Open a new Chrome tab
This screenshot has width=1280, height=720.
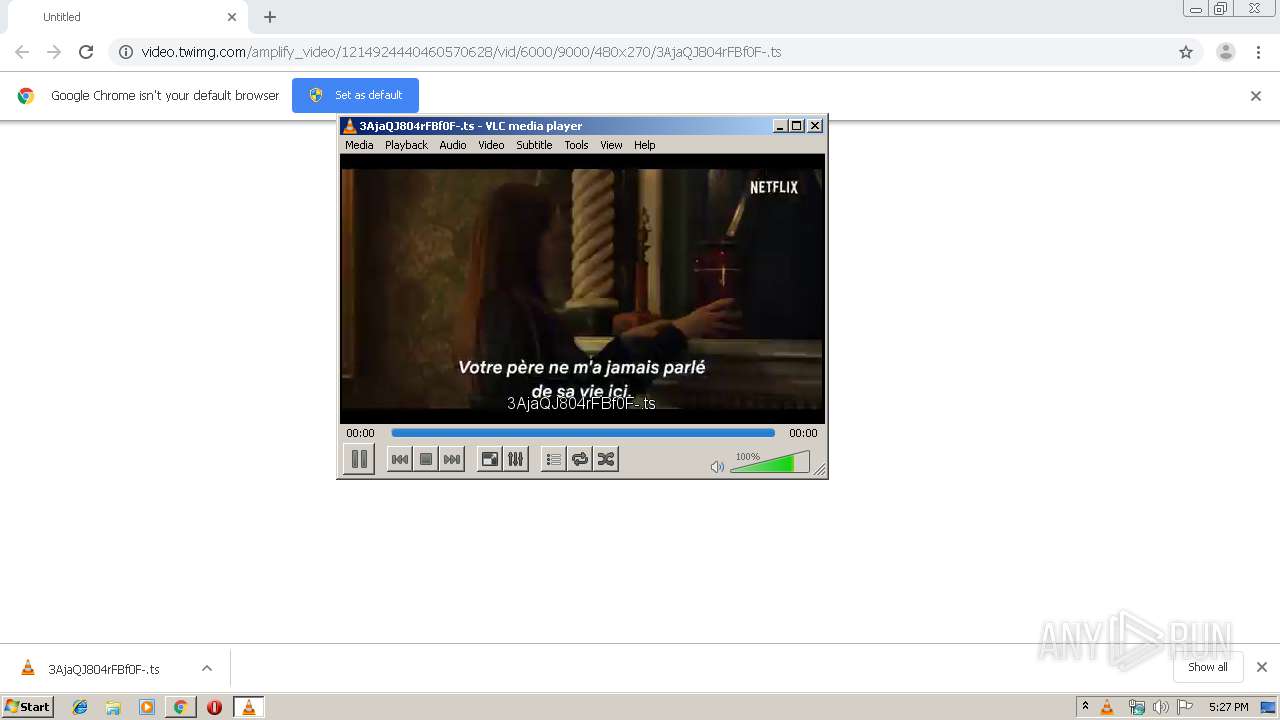pyautogui.click(x=270, y=17)
